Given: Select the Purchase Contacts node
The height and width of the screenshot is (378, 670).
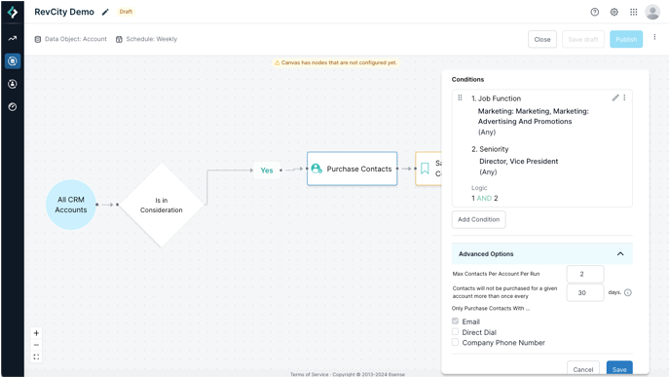Looking at the screenshot, I should pyautogui.click(x=352, y=169).
